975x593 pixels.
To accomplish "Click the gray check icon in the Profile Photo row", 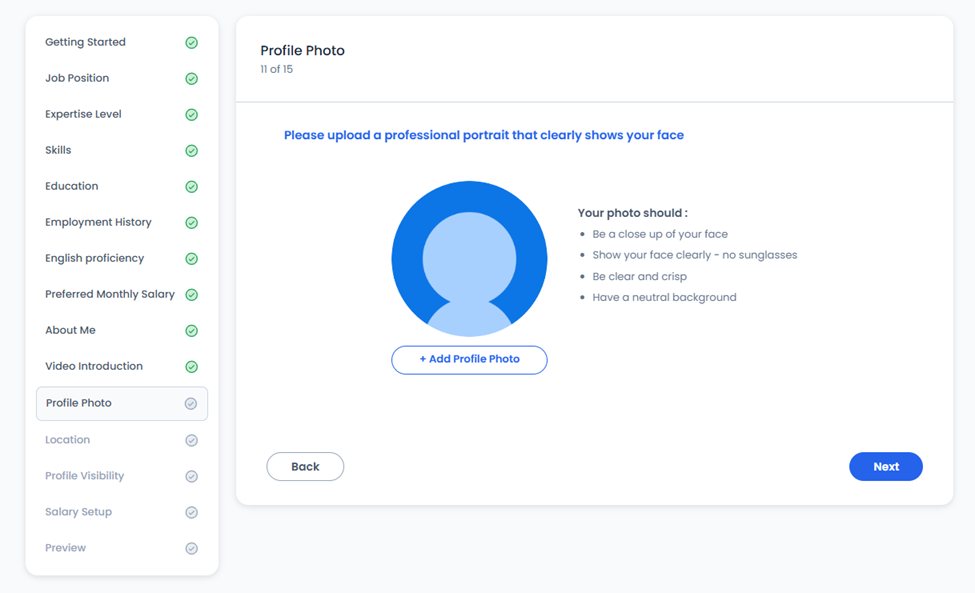I will pyautogui.click(x=191, y=403).
